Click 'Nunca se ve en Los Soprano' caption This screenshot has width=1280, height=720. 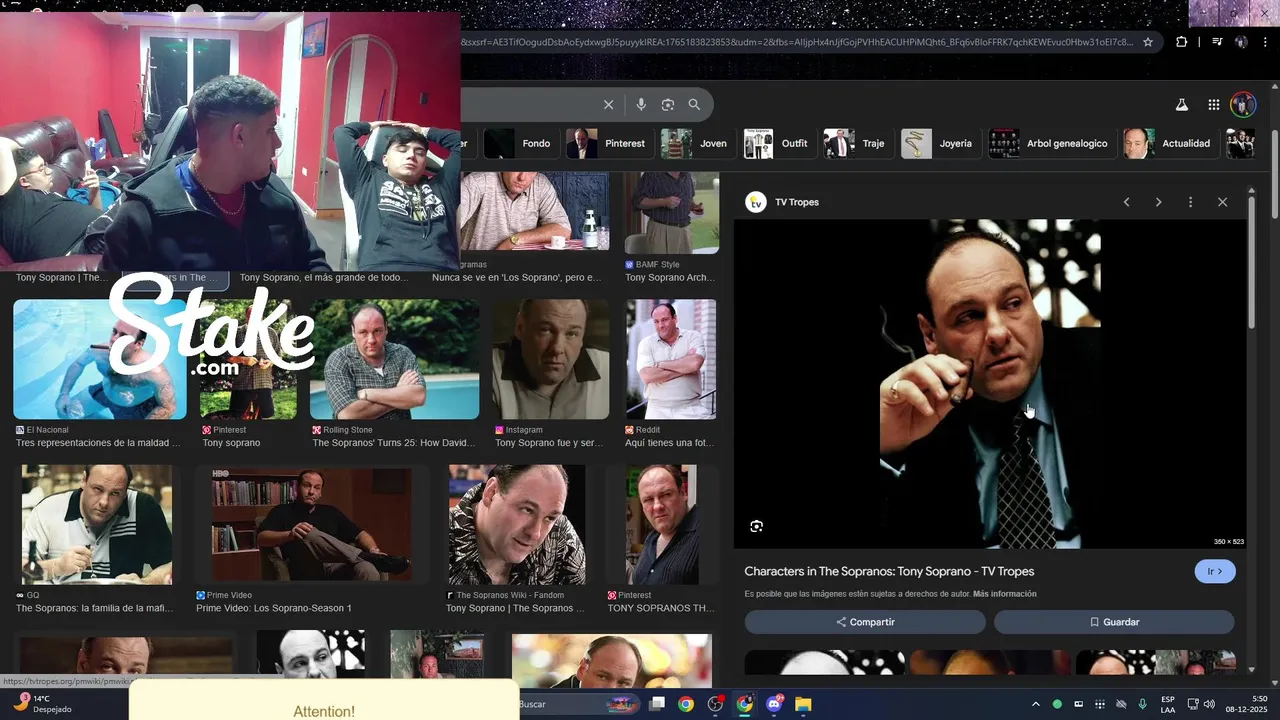[x=517, y=278]
